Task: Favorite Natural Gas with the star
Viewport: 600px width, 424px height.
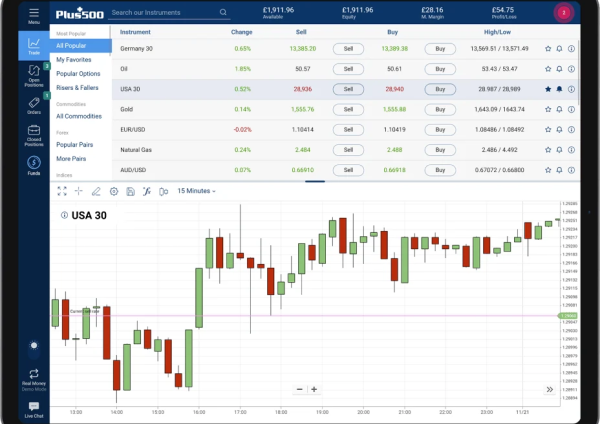Action: [548, 150]
